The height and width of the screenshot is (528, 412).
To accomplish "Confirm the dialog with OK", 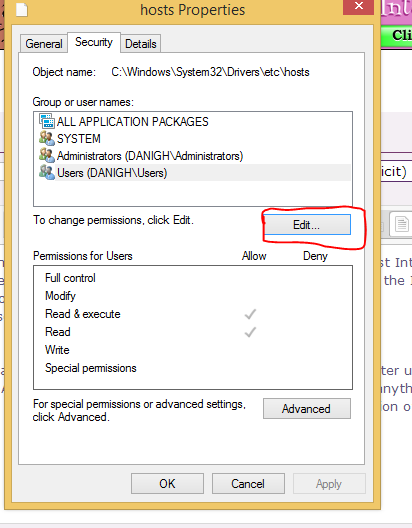I will point(167,484).
